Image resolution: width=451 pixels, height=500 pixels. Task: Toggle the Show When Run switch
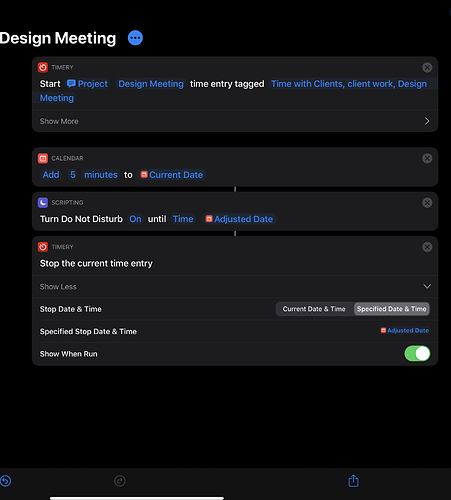[417, 354]
